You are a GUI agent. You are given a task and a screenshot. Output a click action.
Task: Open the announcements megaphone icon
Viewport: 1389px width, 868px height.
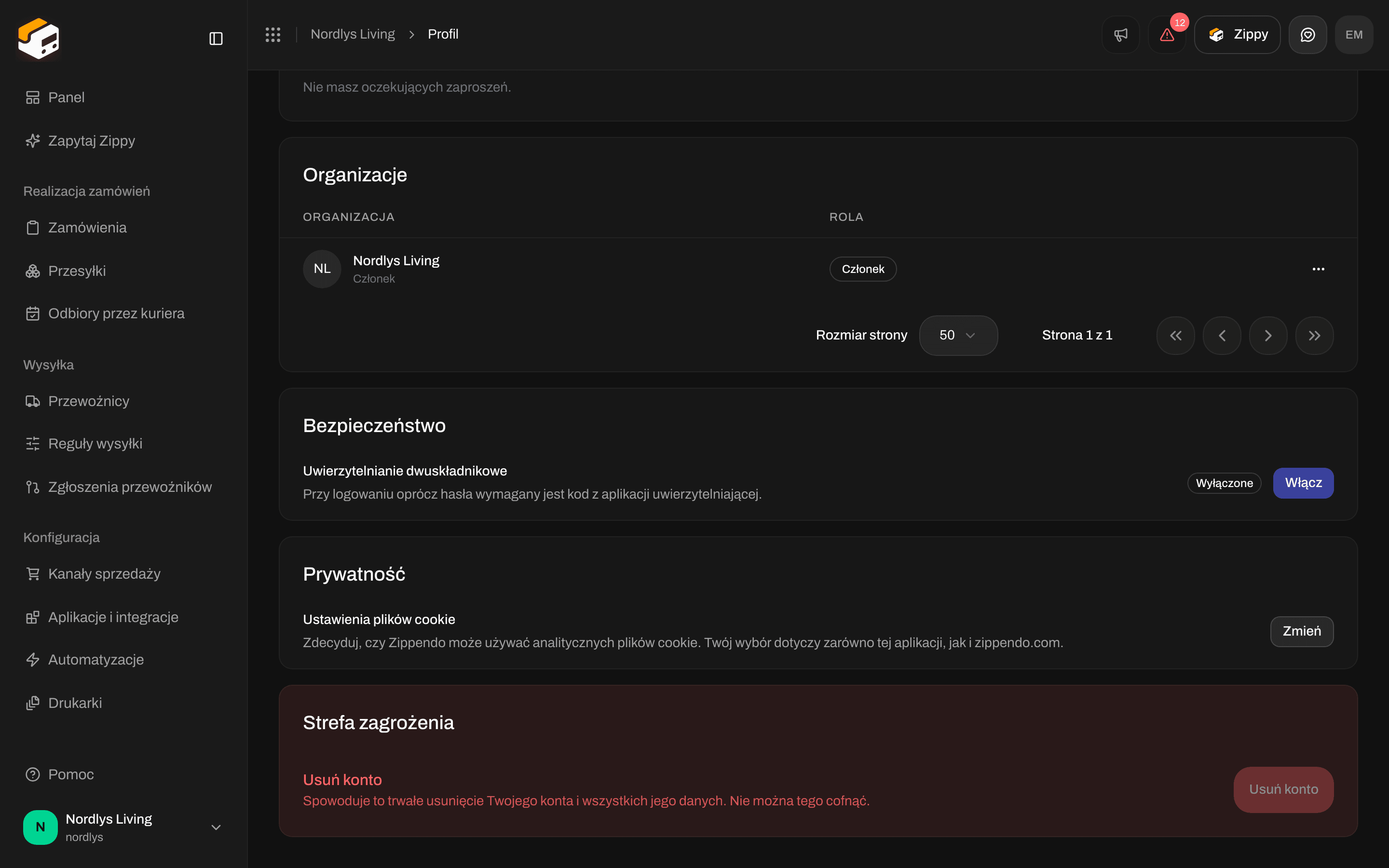pos(1120,34)
